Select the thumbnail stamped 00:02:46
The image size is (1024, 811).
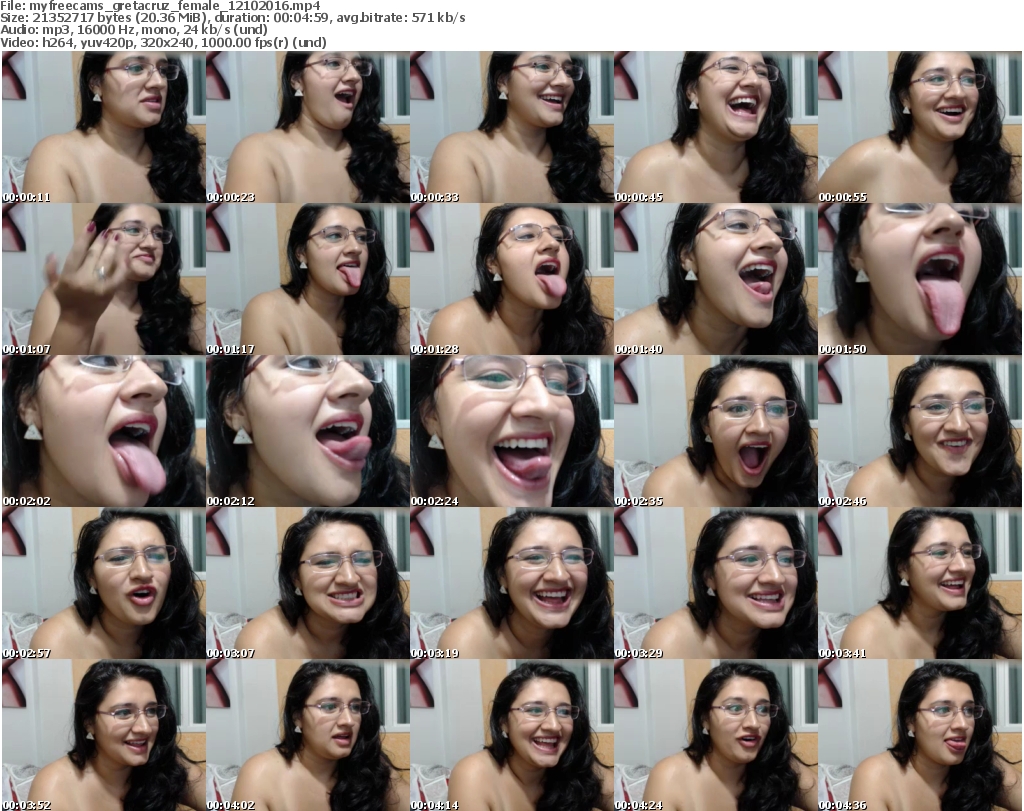pos(920,431)
